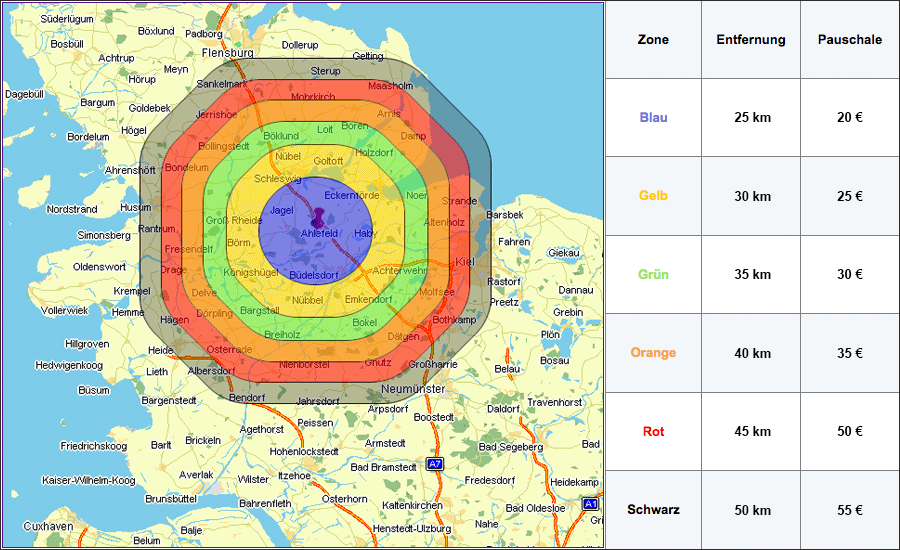Click the '20 €' flat rate cell
The image size is (900, 550).
tap(850, 118)
